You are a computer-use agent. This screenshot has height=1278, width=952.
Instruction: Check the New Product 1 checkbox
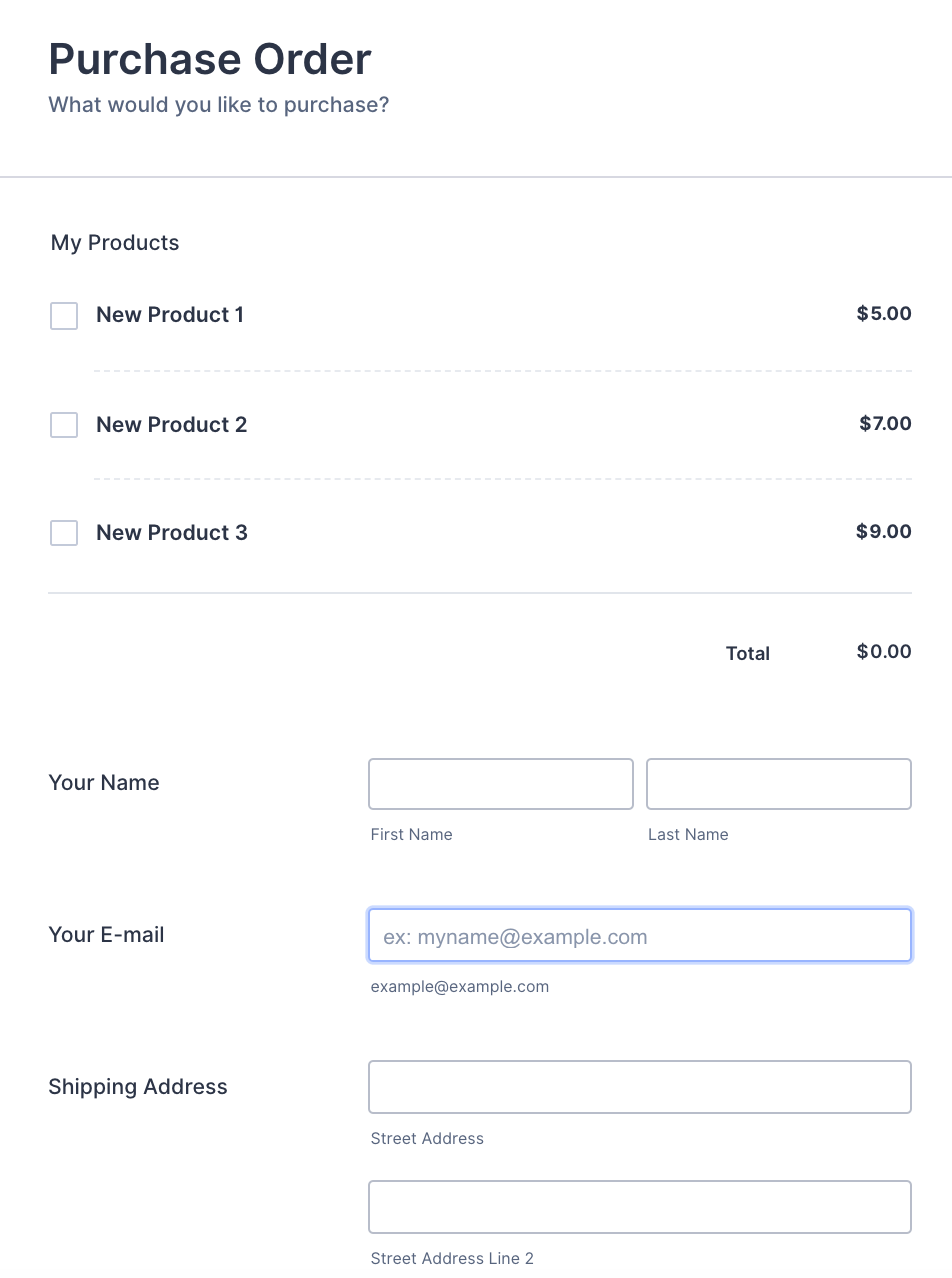pyautogui.click(x=64, y=316)
